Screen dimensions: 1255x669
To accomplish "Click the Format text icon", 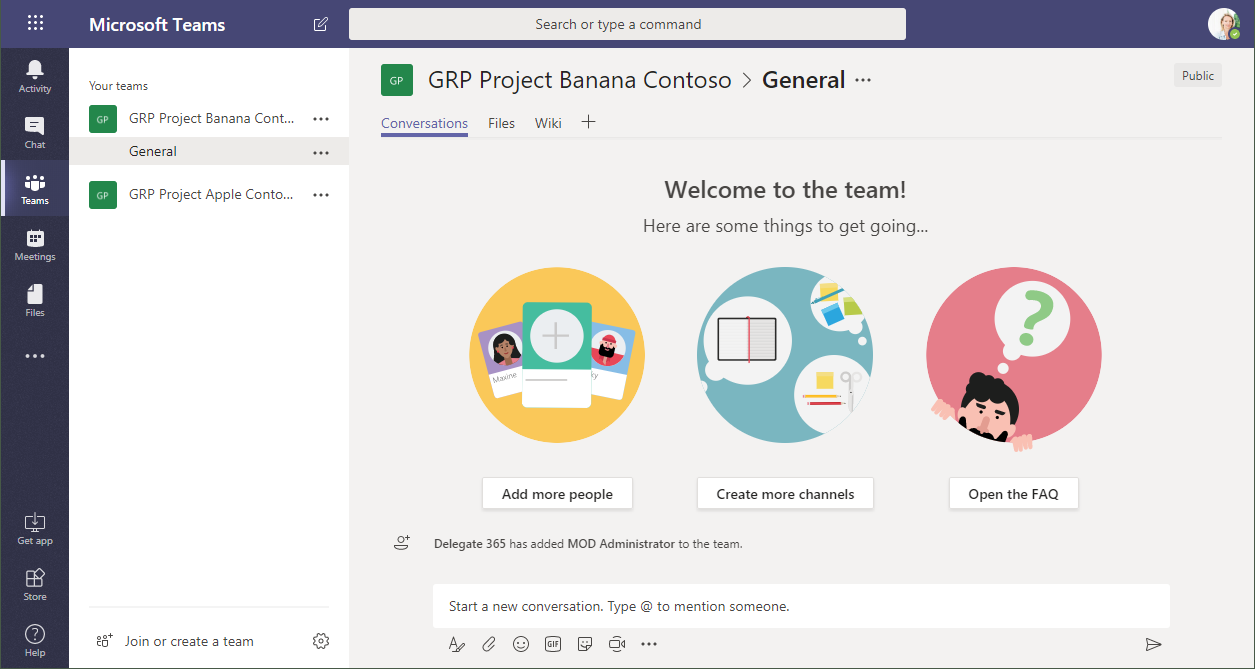I will [457, 644].
